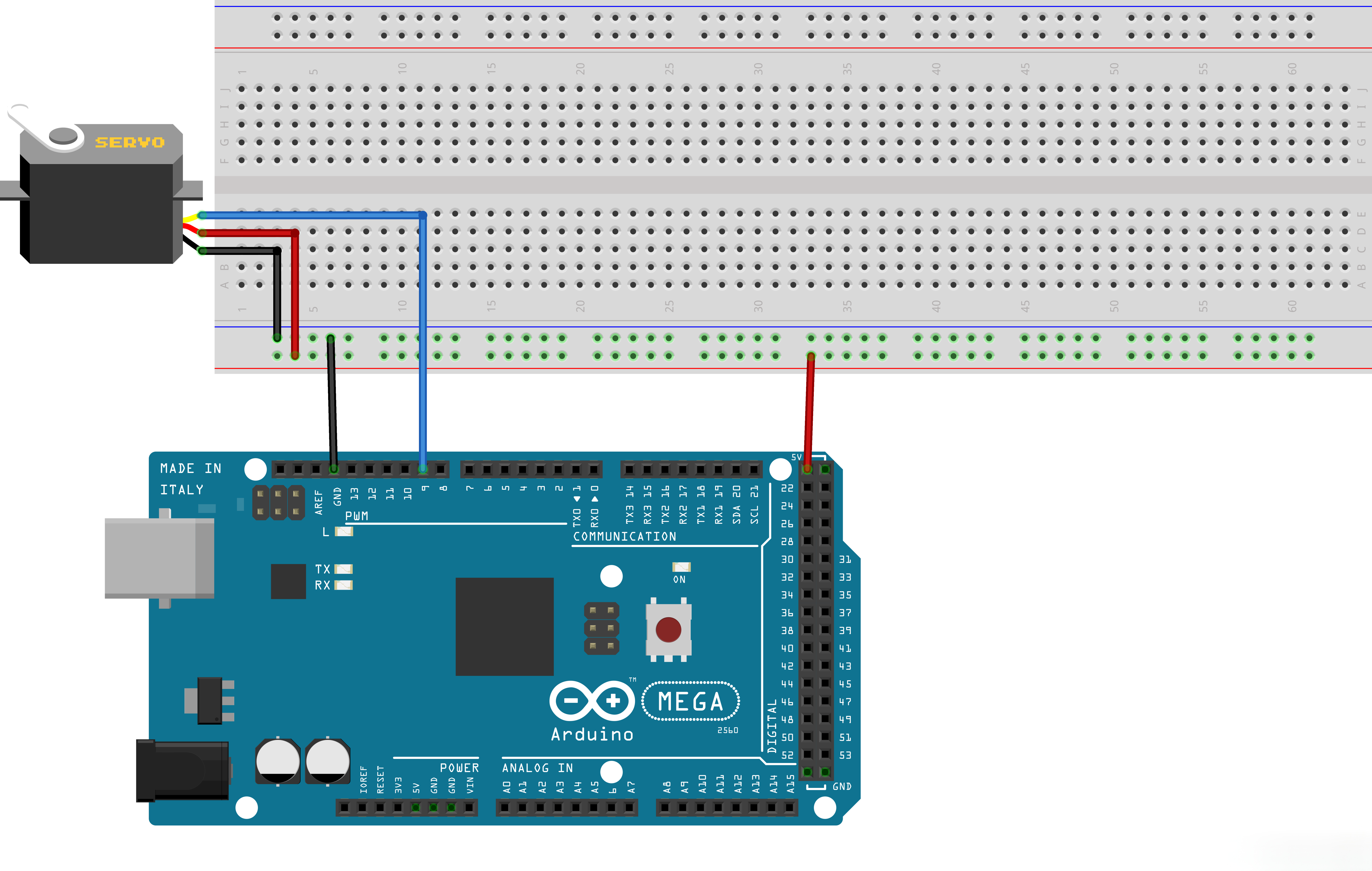Click the RESET pin label

[x=381, y=780]
